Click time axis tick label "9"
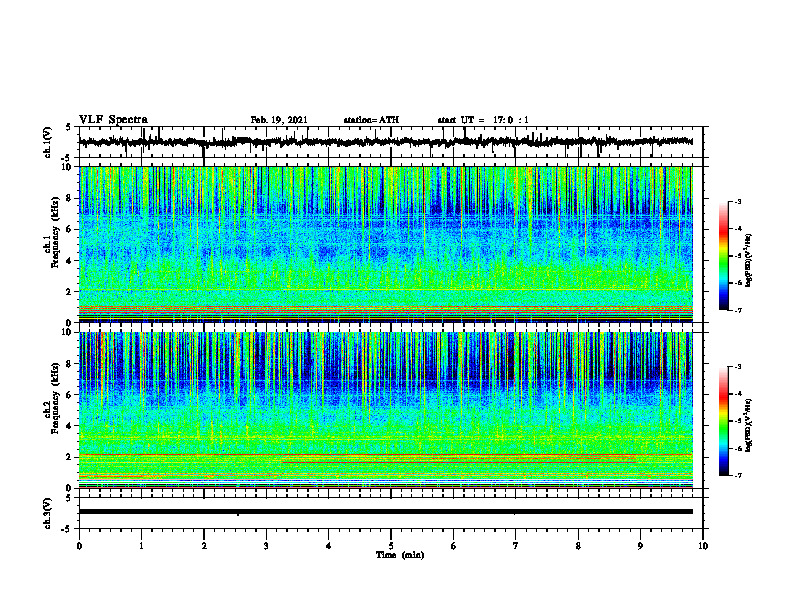 [640, 546]
